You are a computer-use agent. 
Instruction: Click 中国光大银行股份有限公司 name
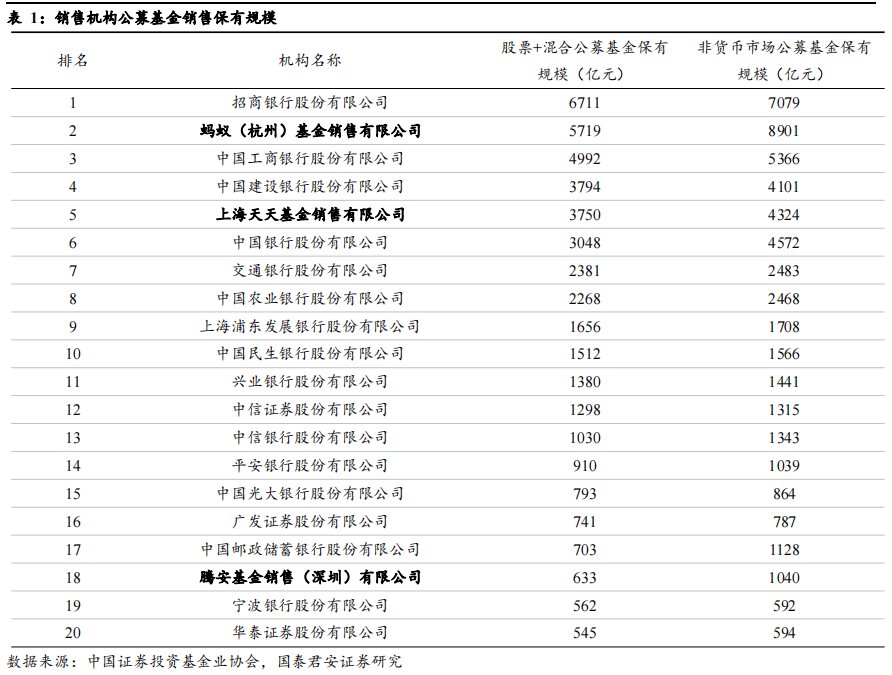310,493
